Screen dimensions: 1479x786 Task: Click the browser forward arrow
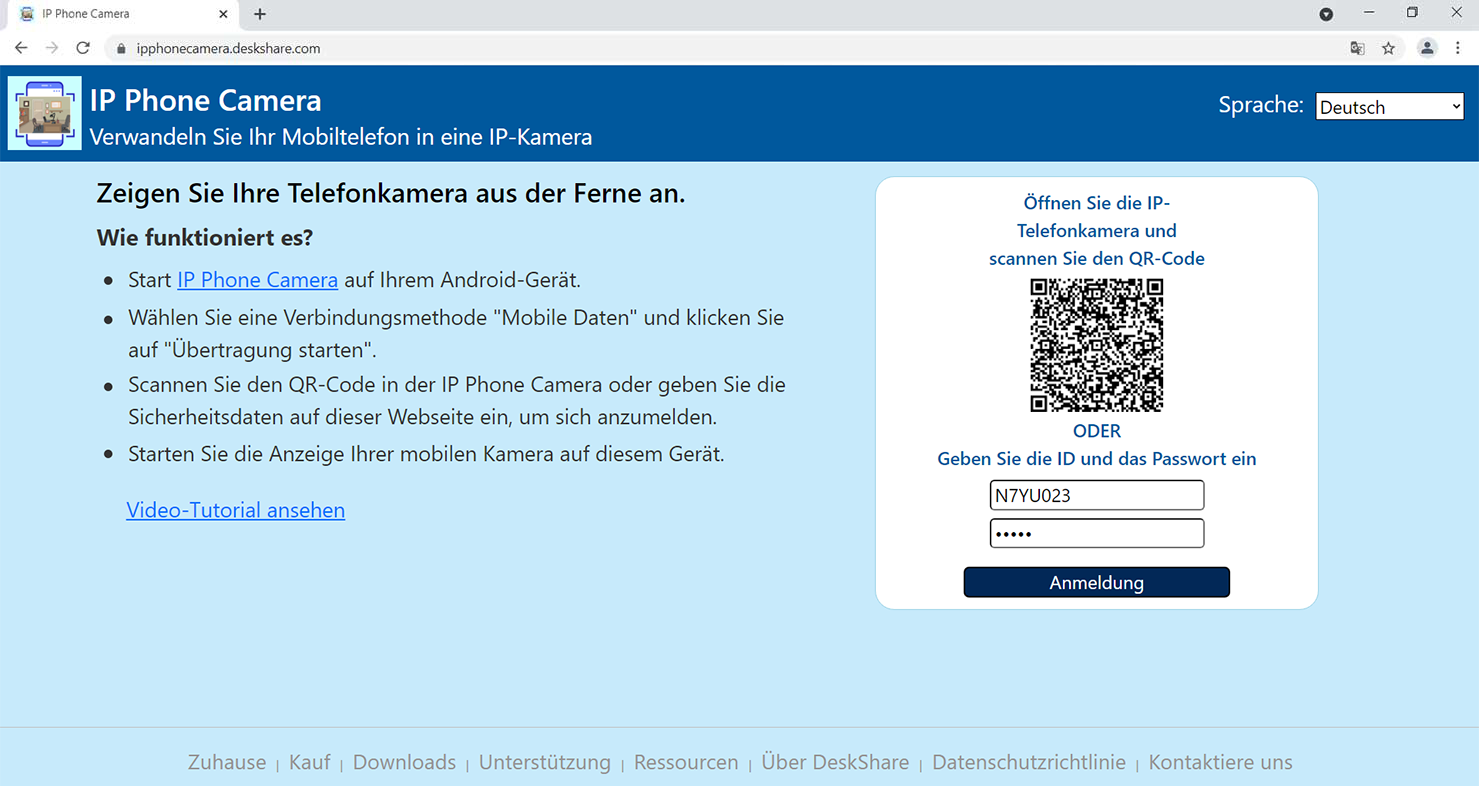(52, 48)
